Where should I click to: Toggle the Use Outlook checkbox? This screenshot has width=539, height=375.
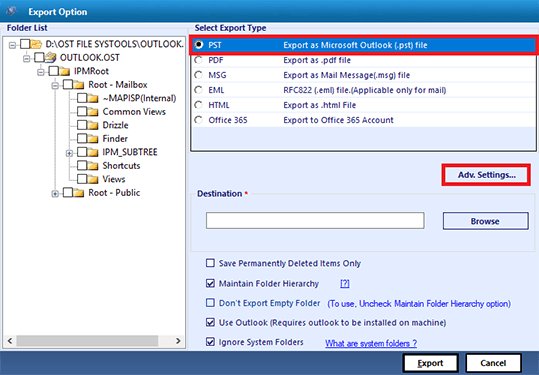click(210, 322)
